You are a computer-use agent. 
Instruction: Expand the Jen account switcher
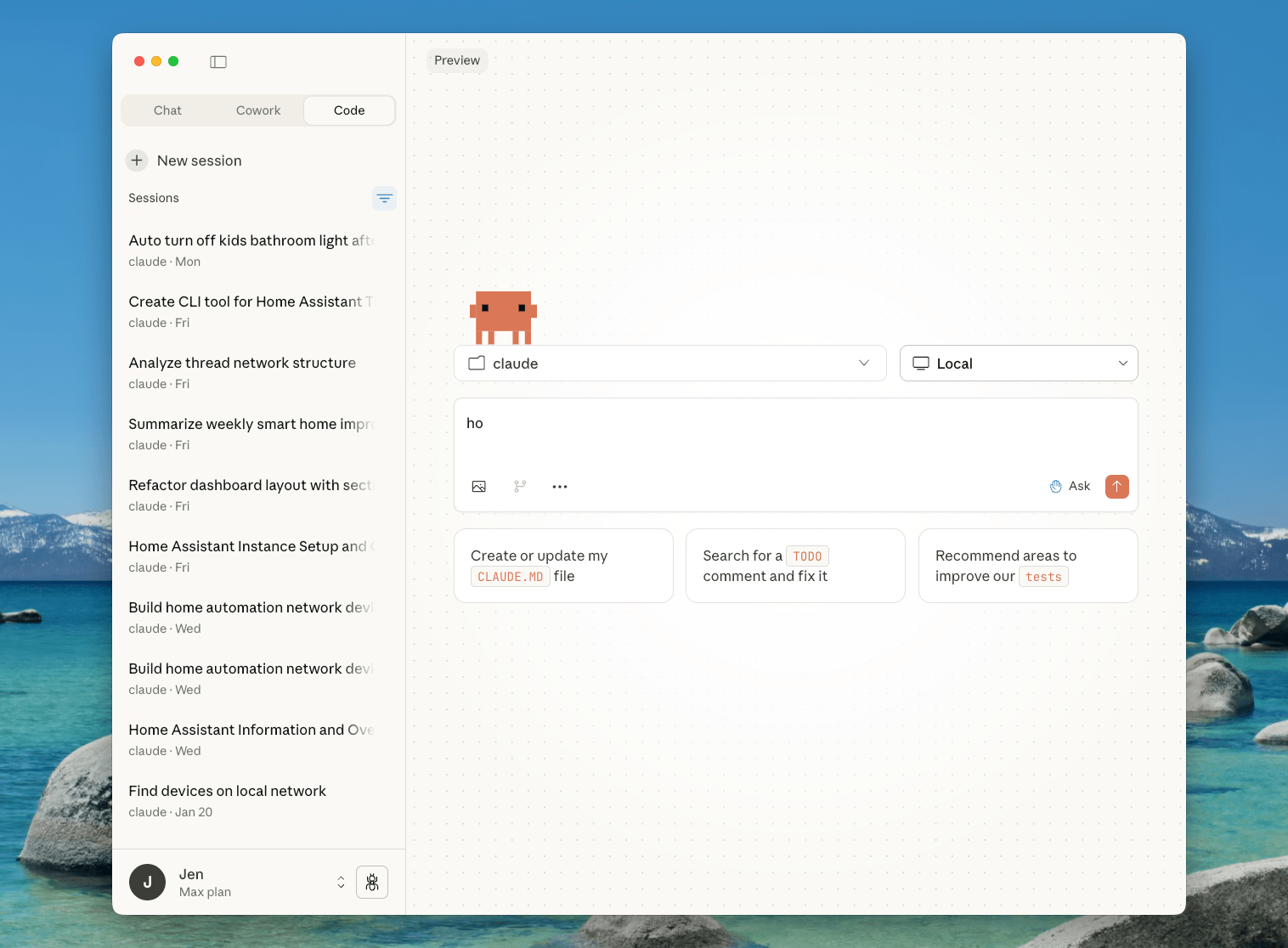point(341,883)
